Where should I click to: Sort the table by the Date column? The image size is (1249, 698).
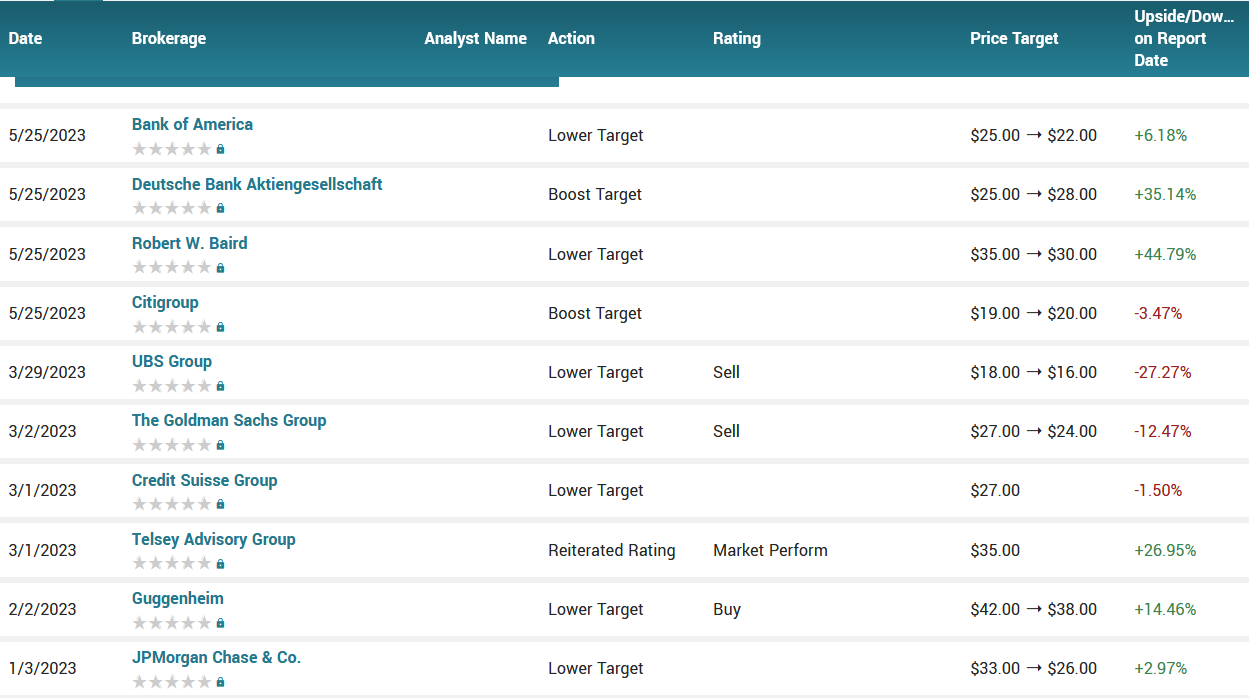click(x=25, y=38)
